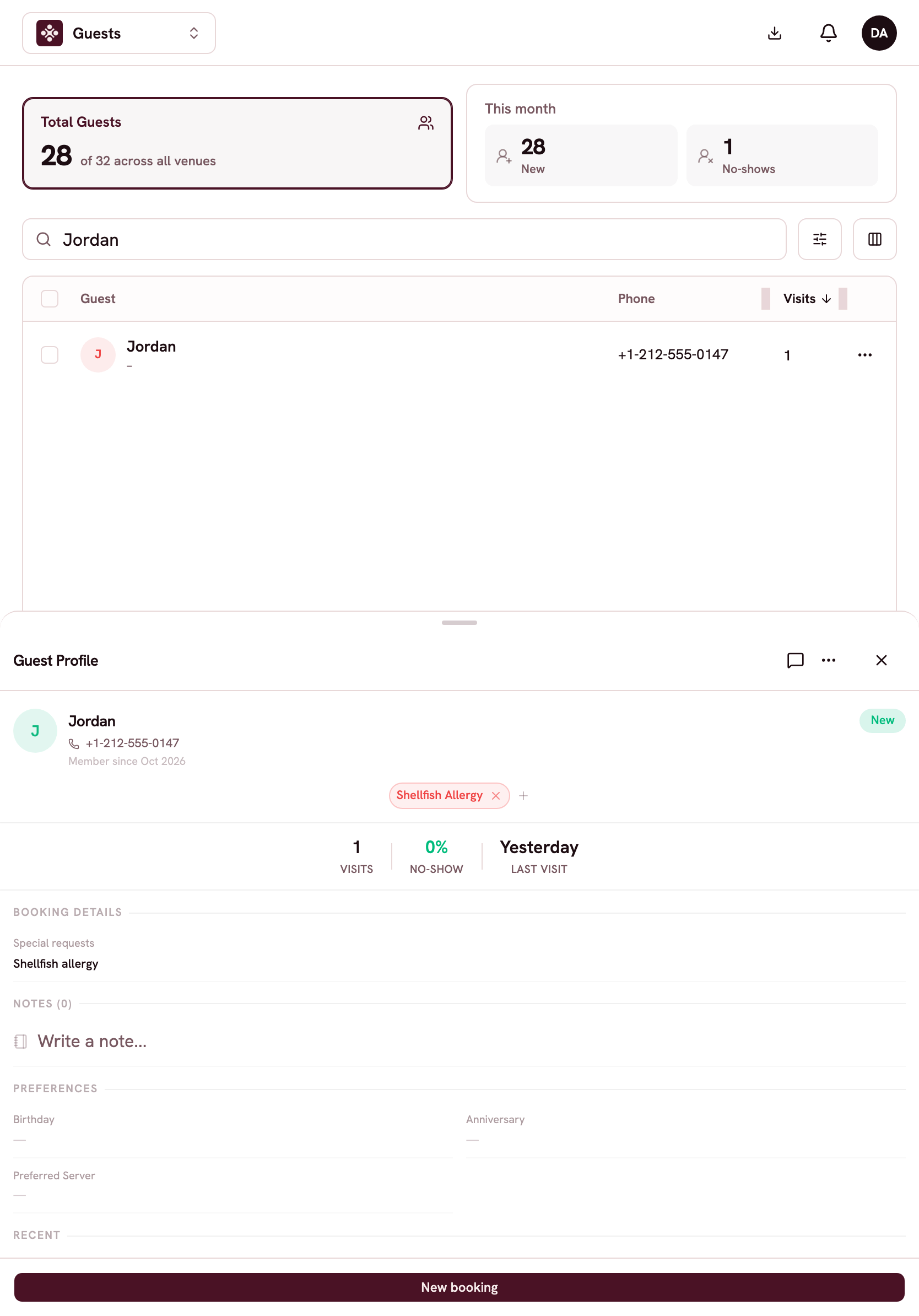The height and width of the screenshot is (1316, 919).
Task: Toggle the select-all guests checkbox
Action: tap(50, 299)
